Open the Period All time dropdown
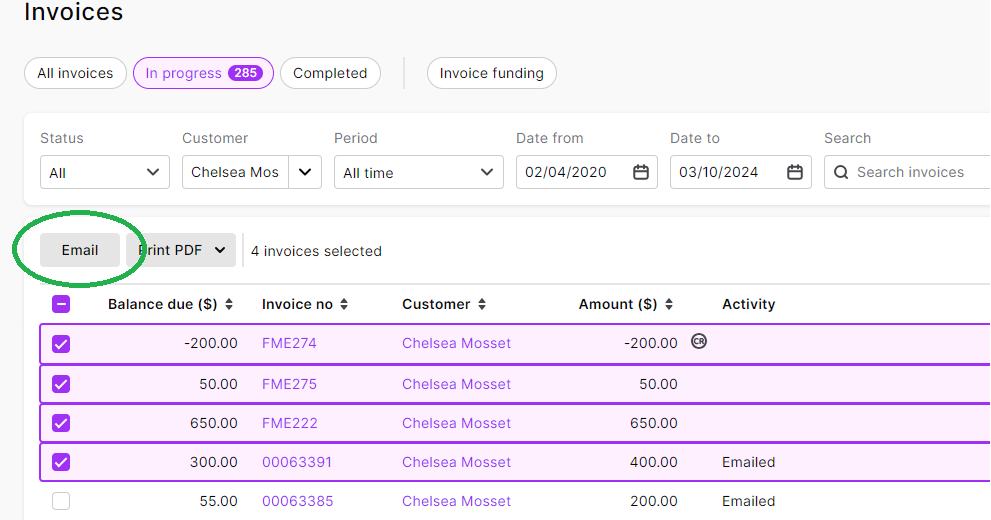 pyautogui.click(x=419, y=172)
